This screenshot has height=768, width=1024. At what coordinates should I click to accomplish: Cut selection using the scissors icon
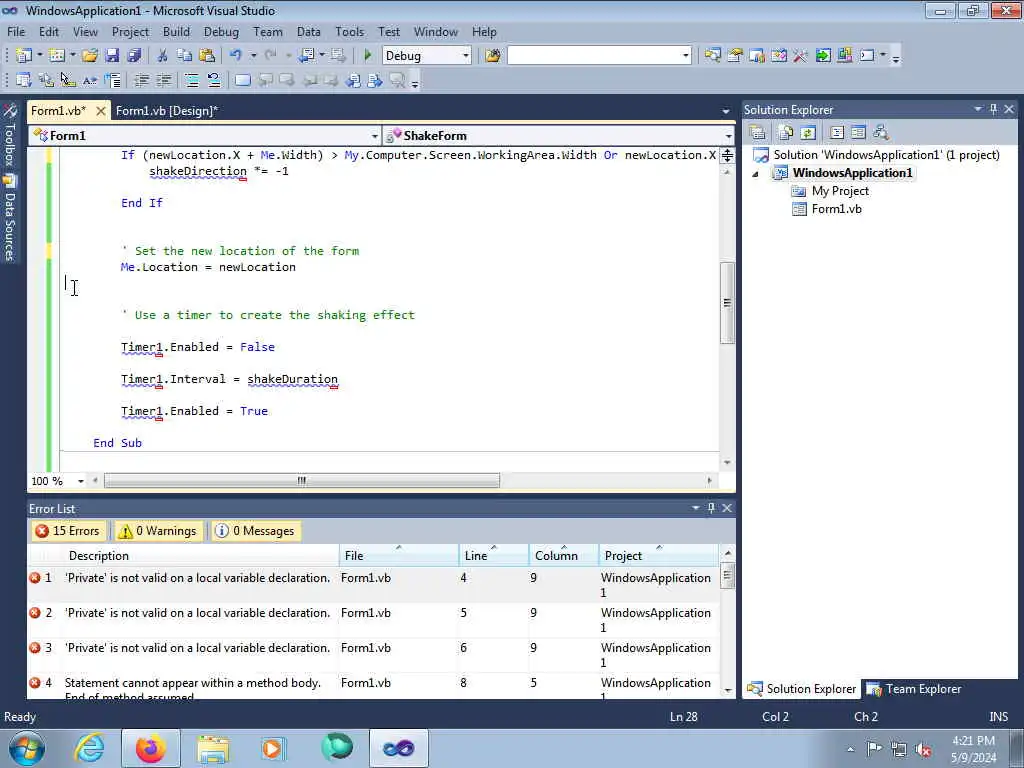(x=163, y=56)
